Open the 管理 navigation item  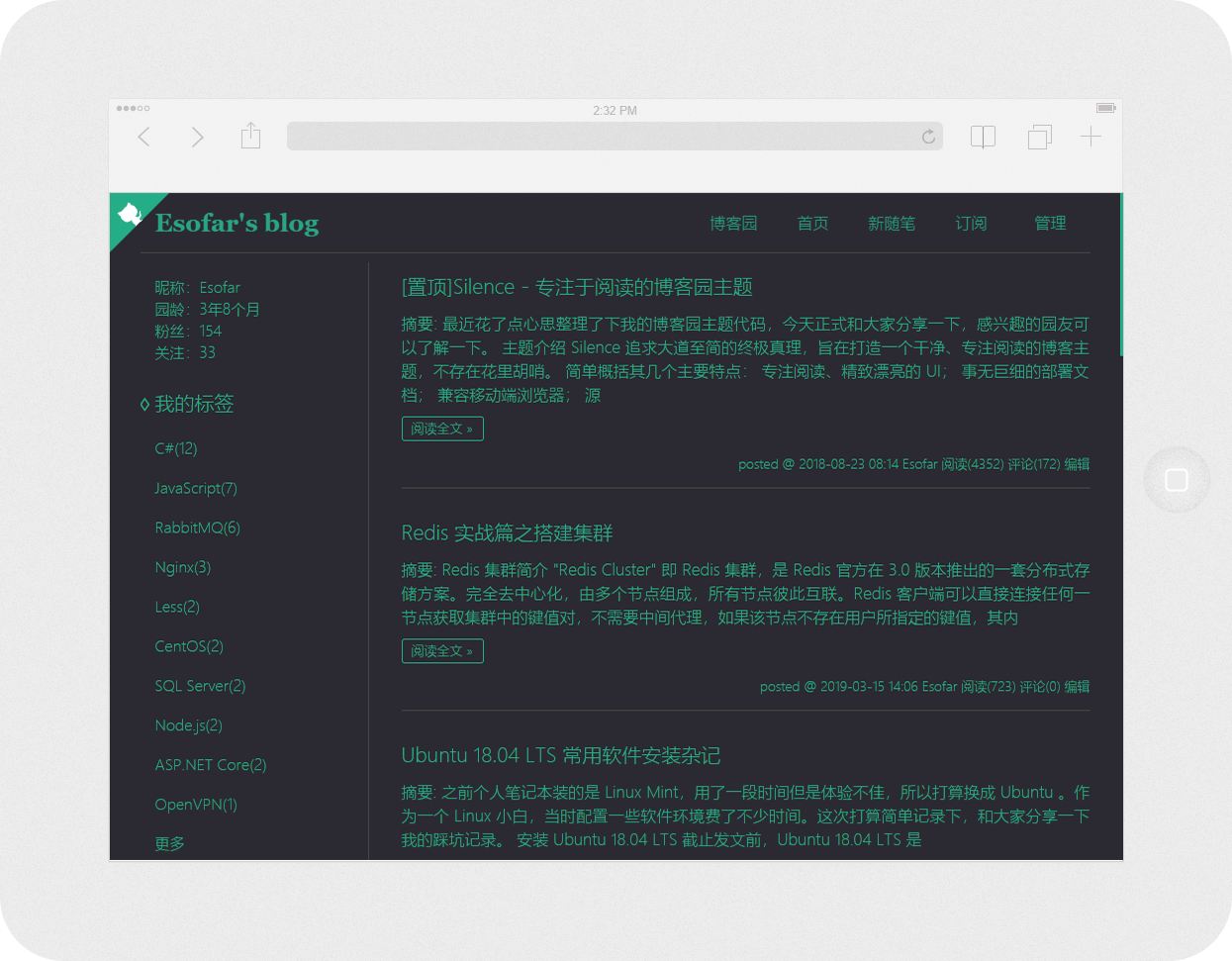(x=1050, y=224)
